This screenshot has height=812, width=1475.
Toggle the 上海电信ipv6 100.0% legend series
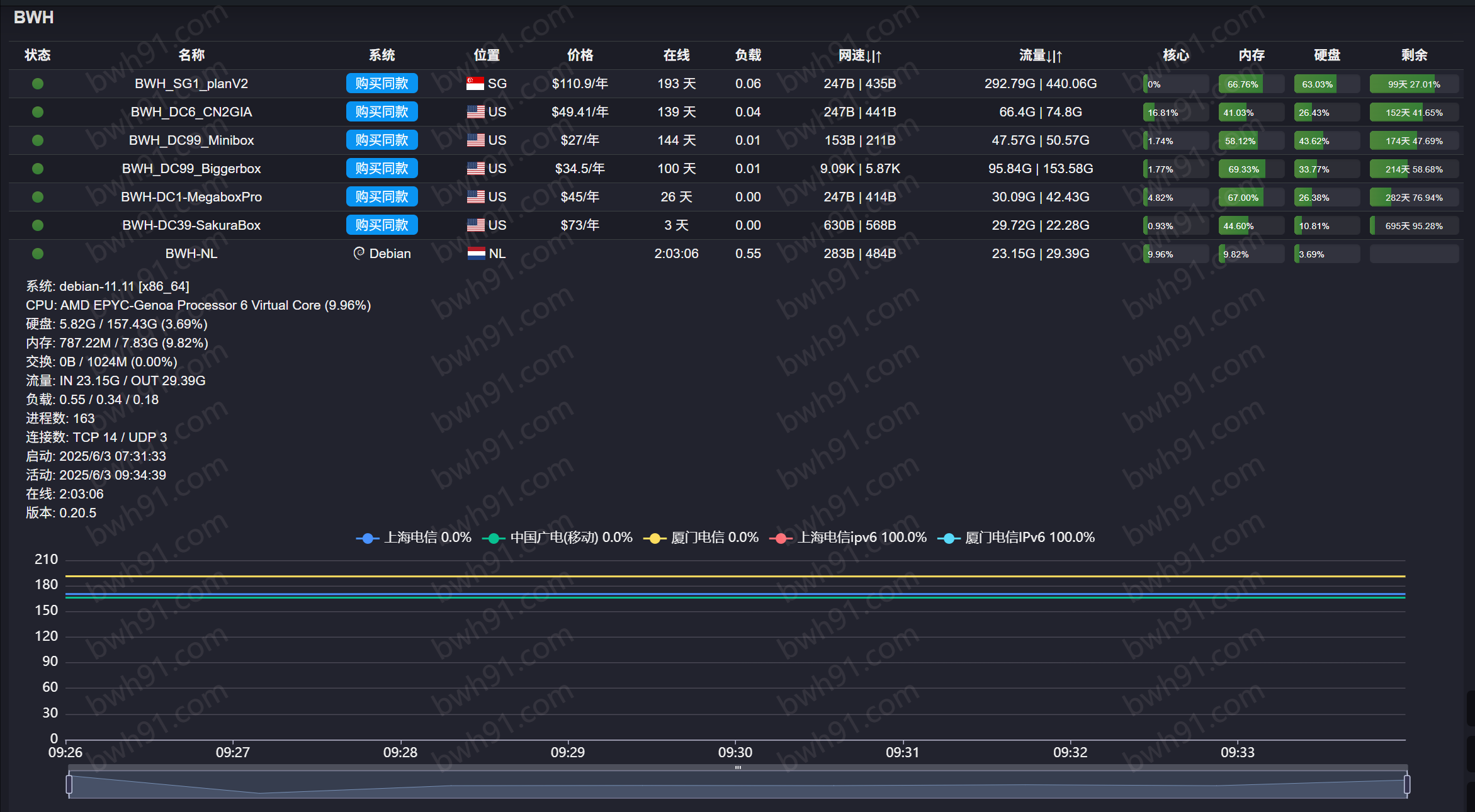(x=848, y=538)
